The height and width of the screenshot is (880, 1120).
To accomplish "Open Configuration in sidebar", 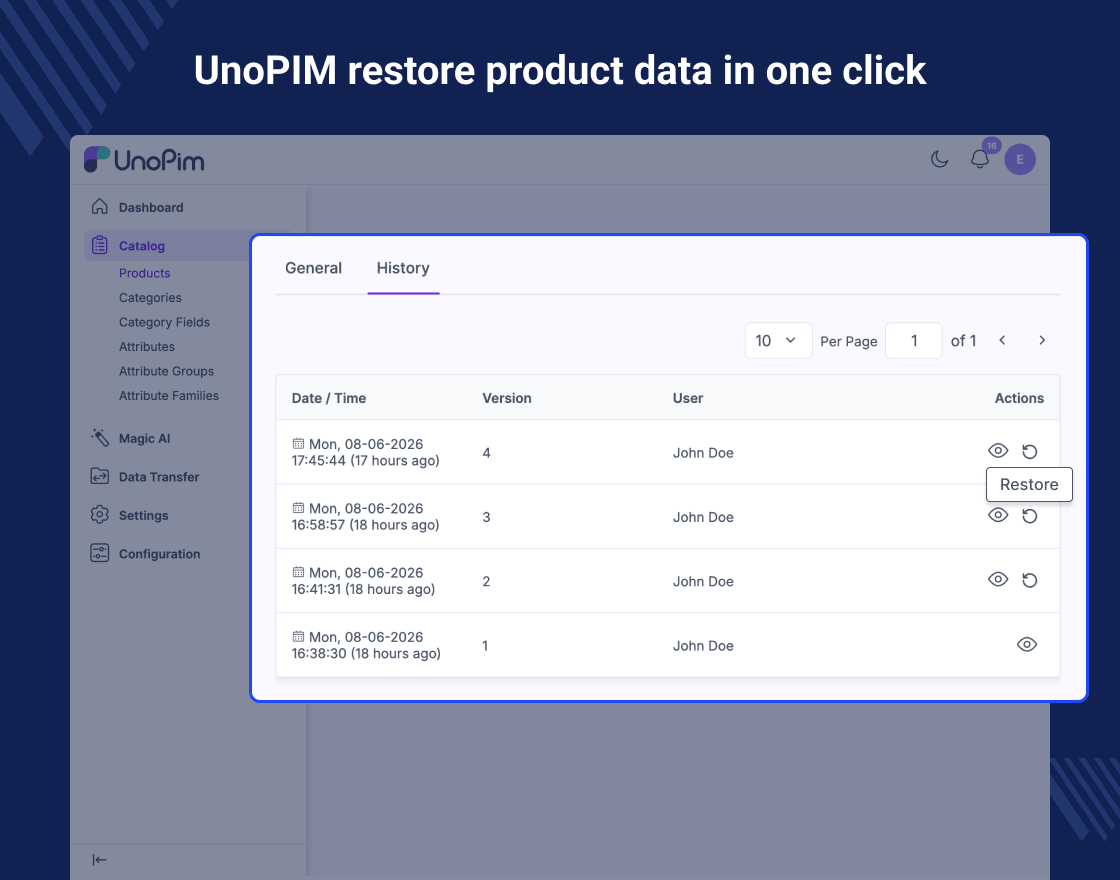I will tap(159, 554).
